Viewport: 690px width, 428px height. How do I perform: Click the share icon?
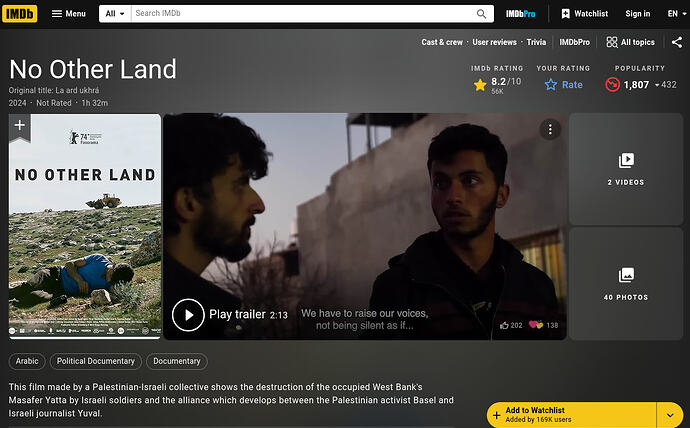[x=677, y=42]
